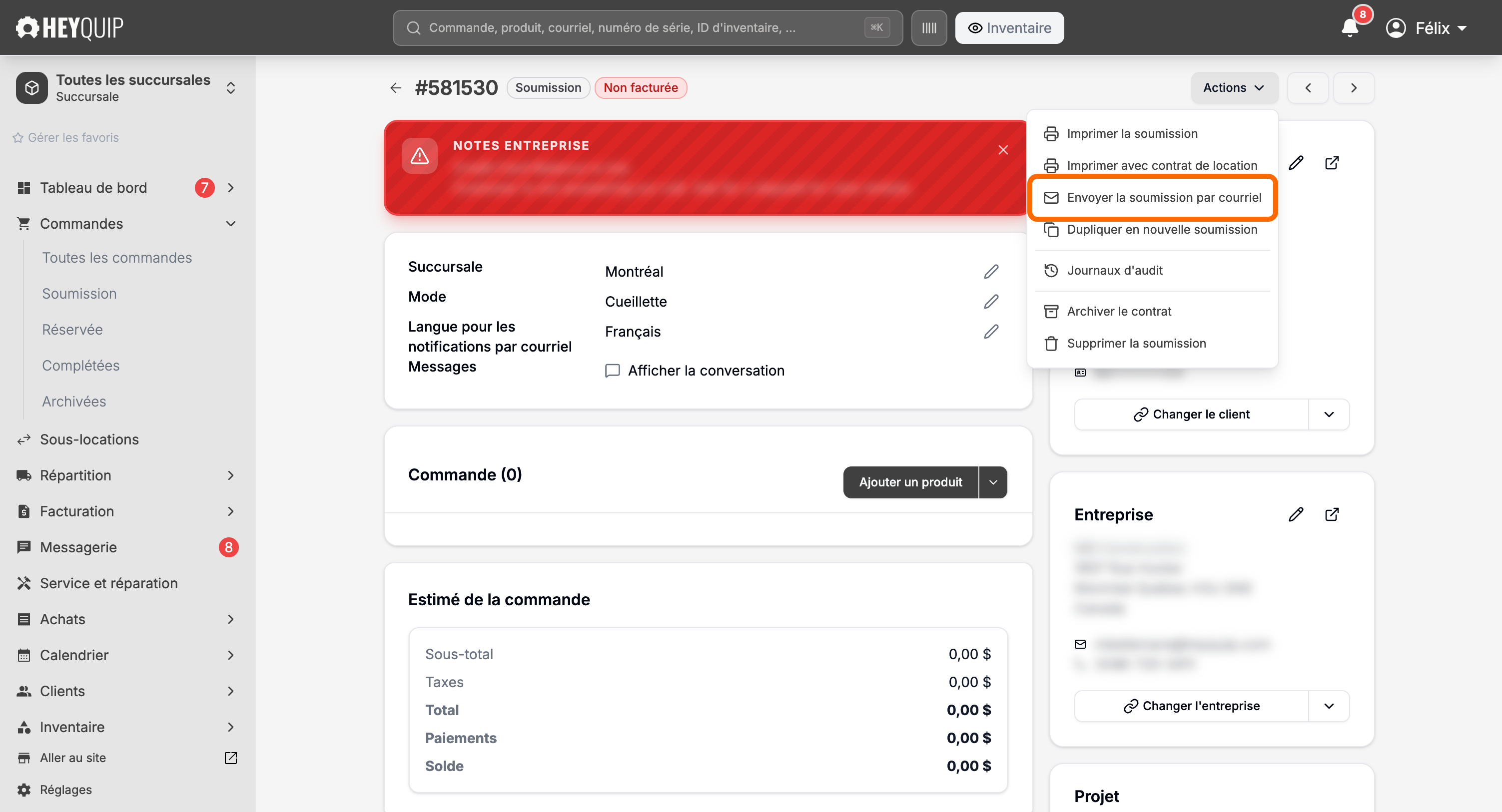This screenshot has width=1502, height=812.
Task: Open the notifications bell
Action: (1349, 28)
